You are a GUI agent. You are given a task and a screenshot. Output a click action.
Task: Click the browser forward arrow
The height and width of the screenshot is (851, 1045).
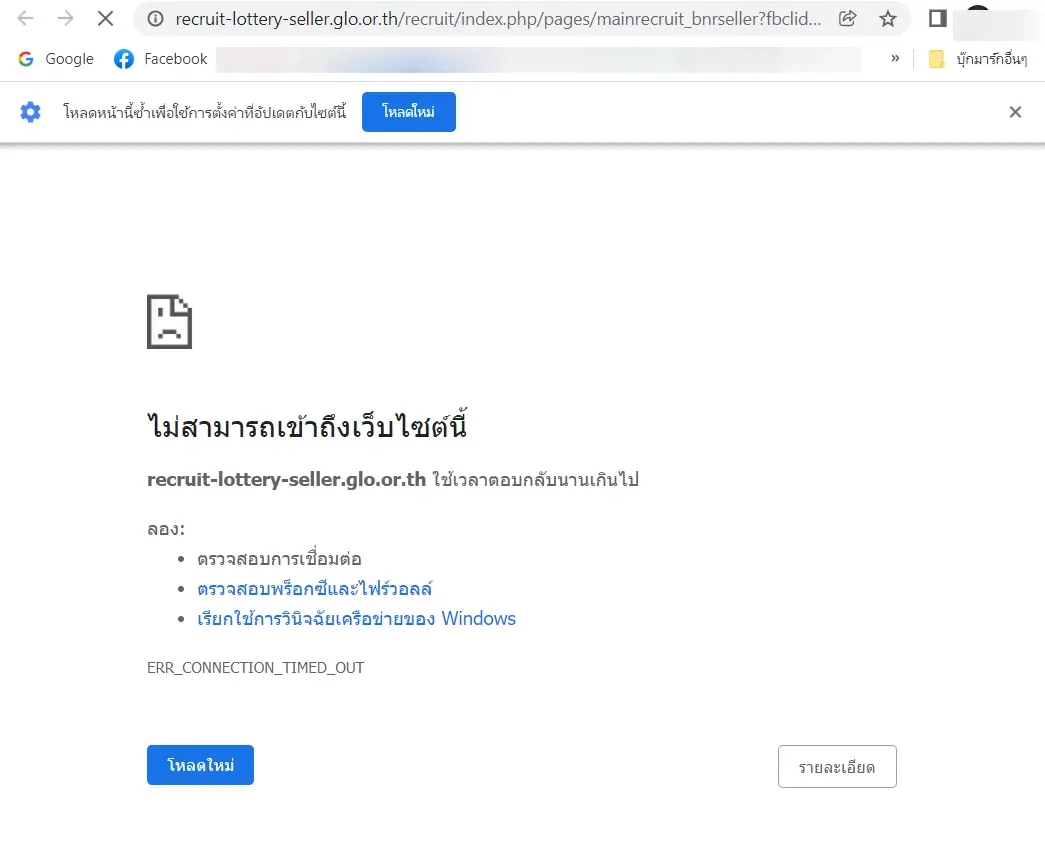65,18
